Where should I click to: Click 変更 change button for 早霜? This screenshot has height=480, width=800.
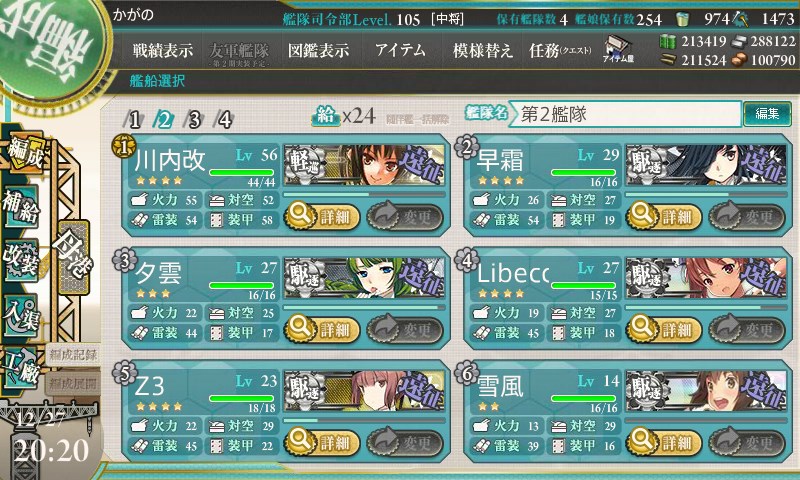pyautogui.click(x=746, y=217)
